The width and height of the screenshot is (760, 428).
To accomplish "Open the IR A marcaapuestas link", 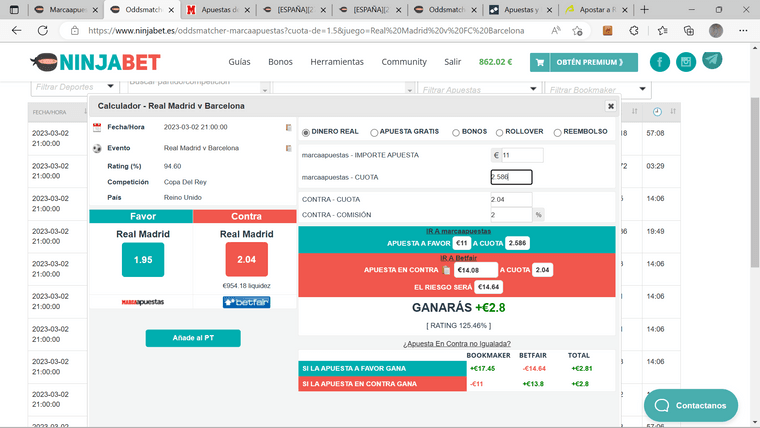I will click(x=458, y=231).
